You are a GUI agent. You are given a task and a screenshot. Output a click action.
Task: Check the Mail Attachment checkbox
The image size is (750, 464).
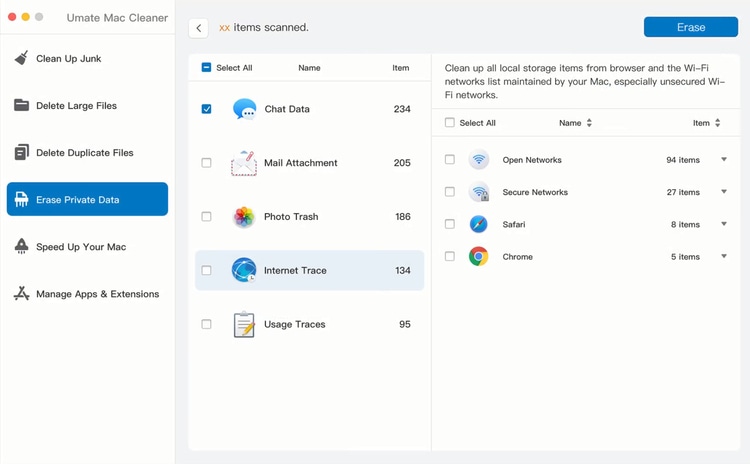(x=206, y=163)
